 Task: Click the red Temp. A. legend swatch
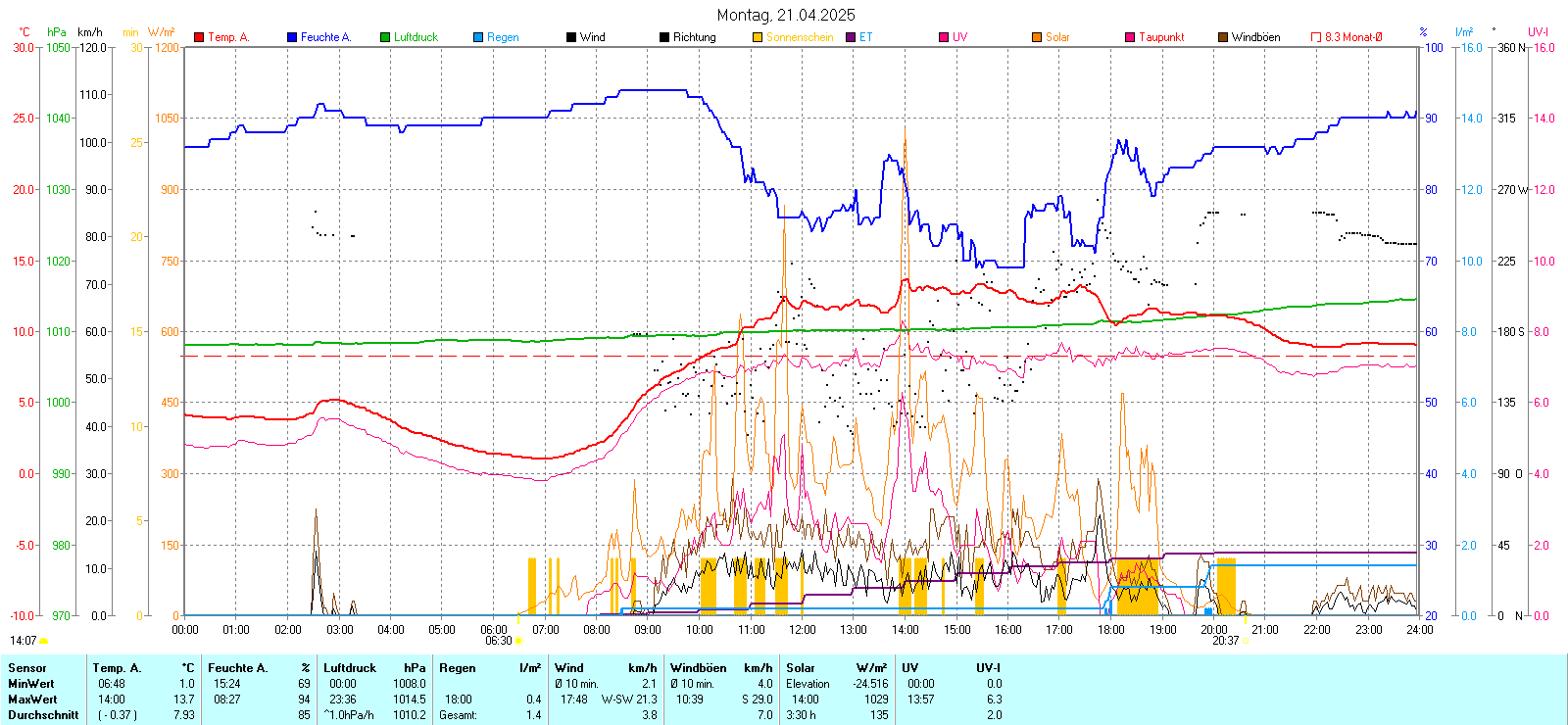point(199,37)
